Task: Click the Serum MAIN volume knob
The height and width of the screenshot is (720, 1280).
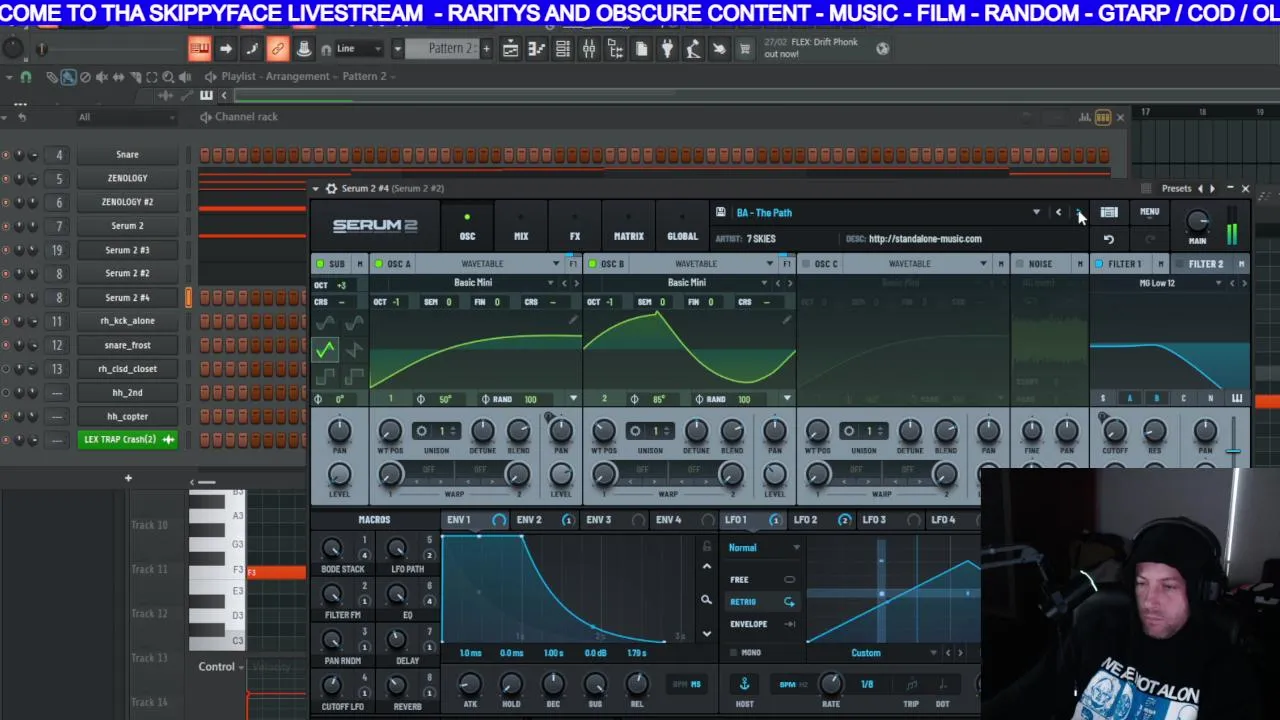Action: 1198,223
